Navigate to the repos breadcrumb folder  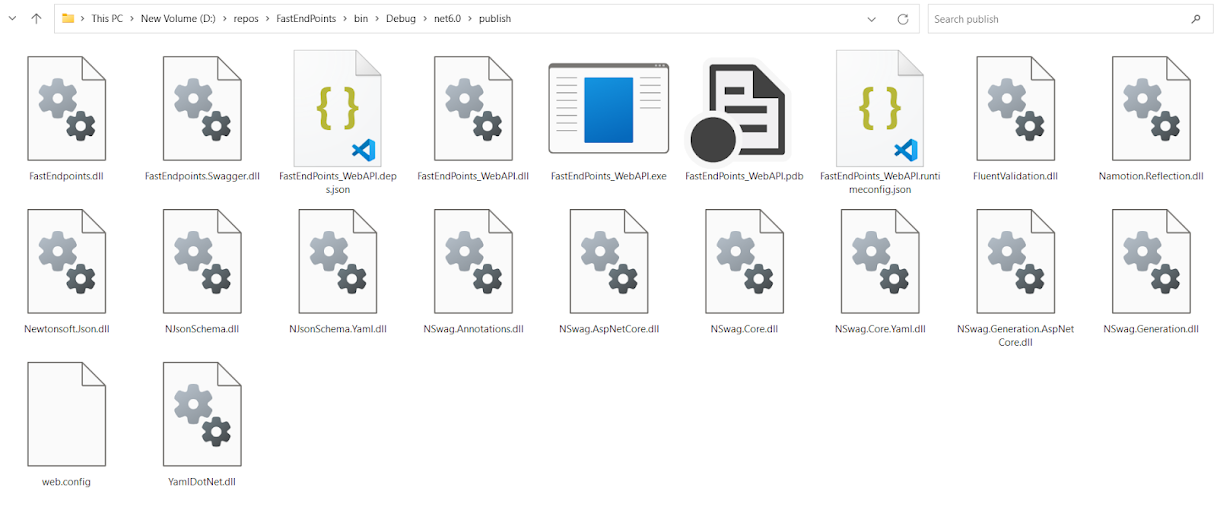pos(246,19)
